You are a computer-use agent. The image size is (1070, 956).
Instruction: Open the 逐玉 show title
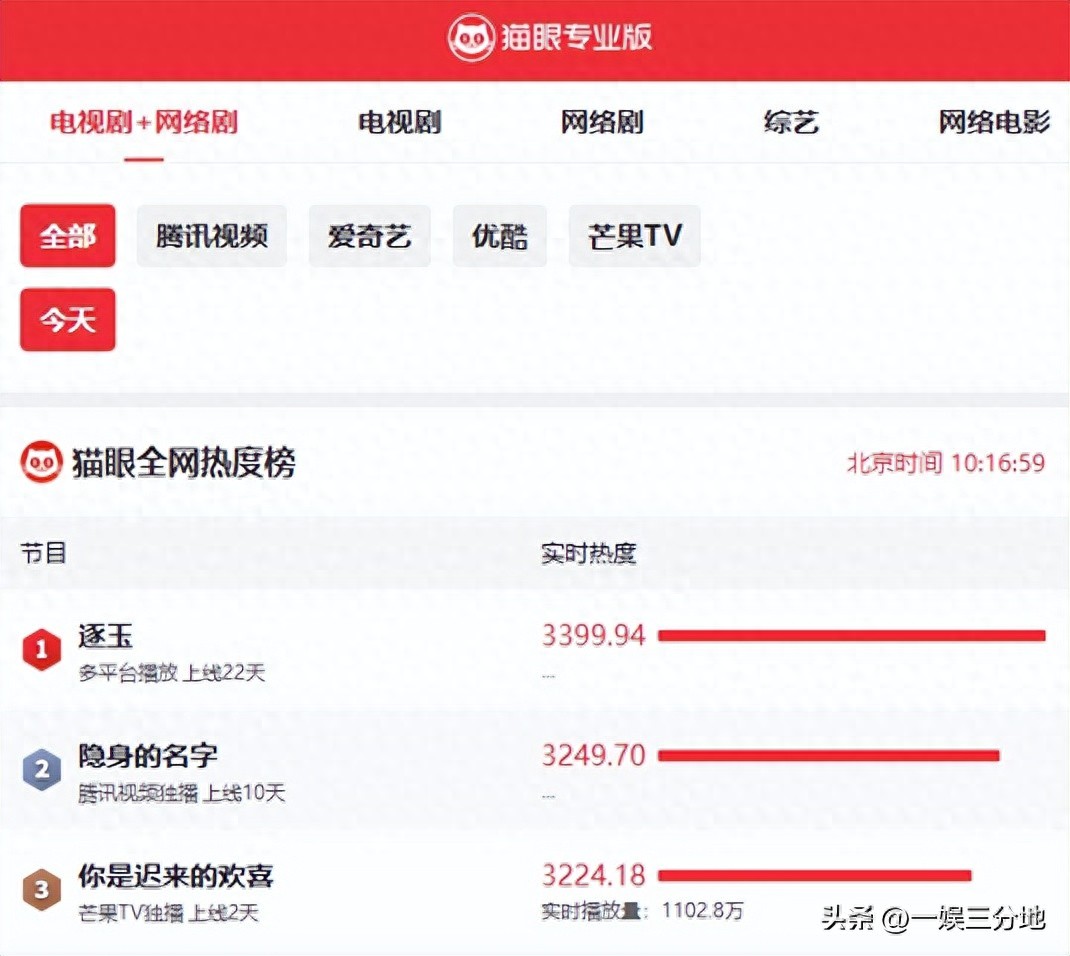click(106, 636)
